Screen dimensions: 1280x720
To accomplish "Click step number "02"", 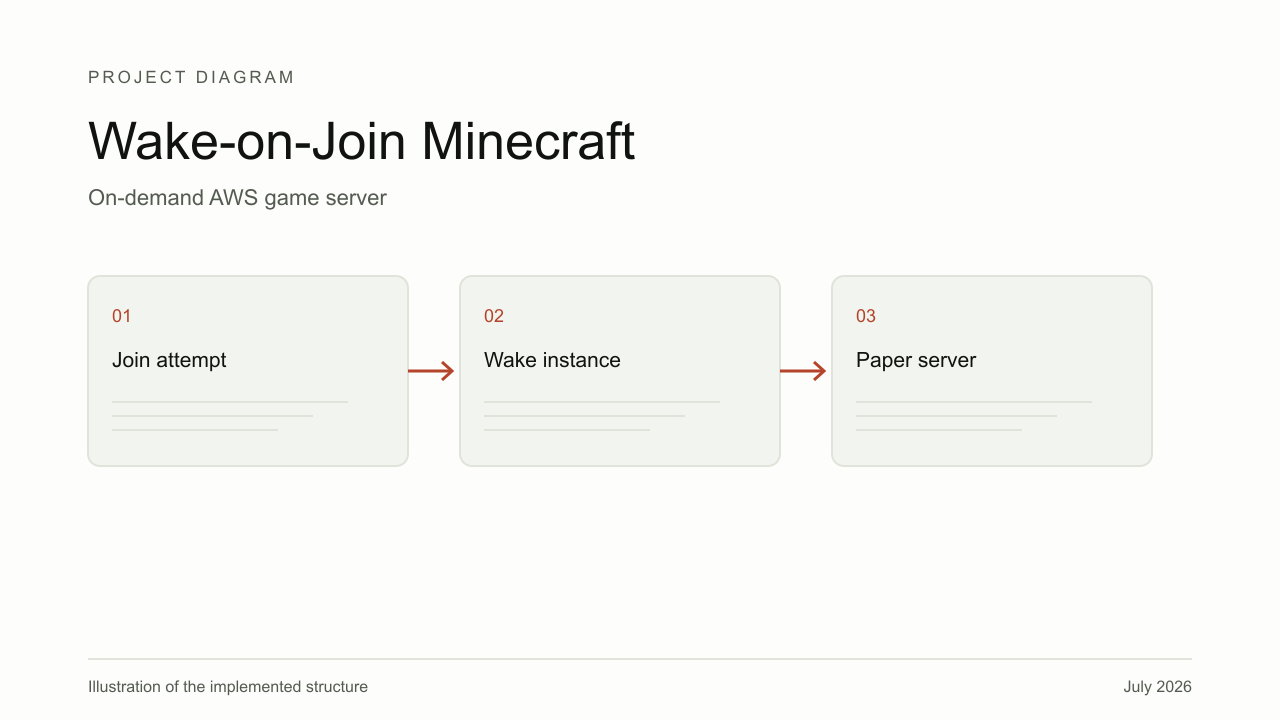I will click(494, 316).
